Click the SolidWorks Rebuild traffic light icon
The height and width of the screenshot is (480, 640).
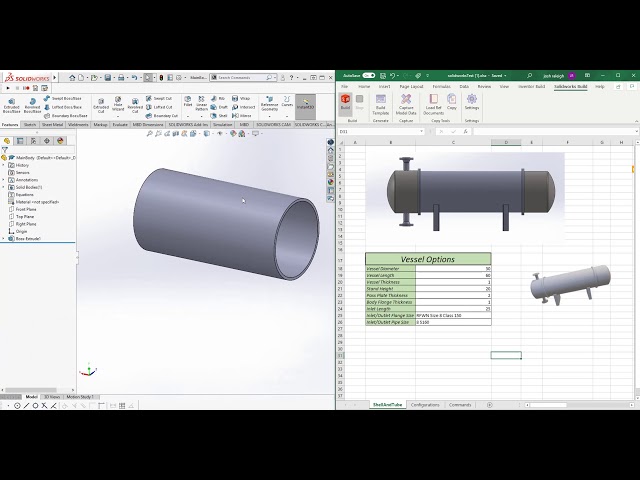point(161,77)
